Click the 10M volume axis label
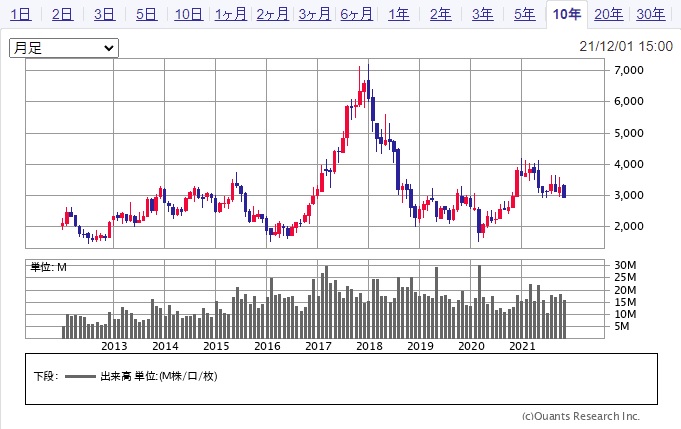 (625, 314)
